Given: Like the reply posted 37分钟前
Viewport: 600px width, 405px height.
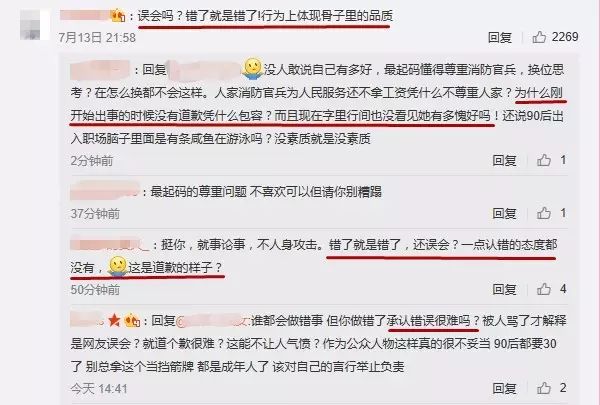Looking at the screenshot, I should point(544,213).
